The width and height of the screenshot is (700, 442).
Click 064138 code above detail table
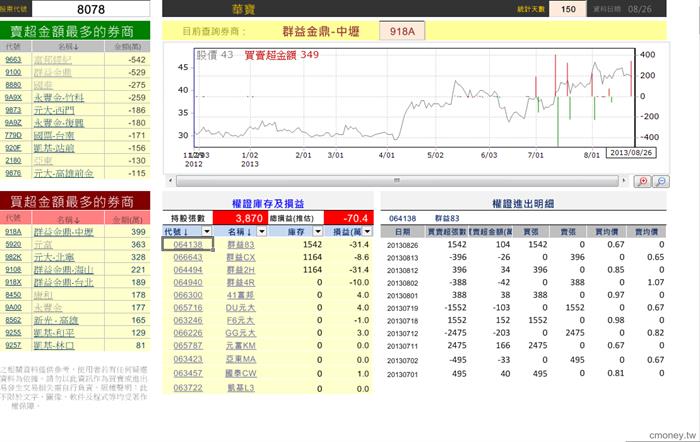tap(402, 218)
